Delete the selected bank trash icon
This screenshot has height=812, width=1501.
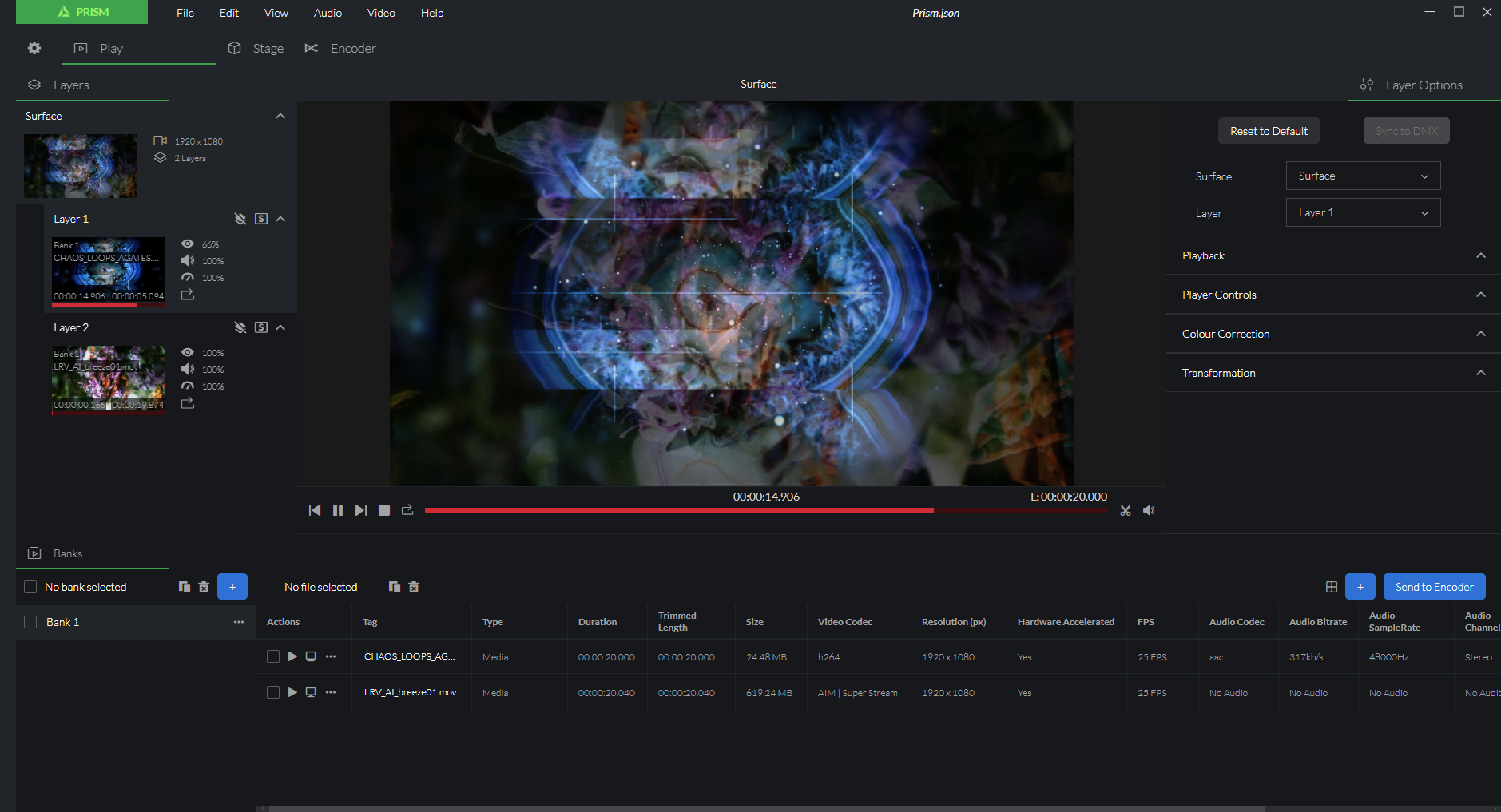204,587
